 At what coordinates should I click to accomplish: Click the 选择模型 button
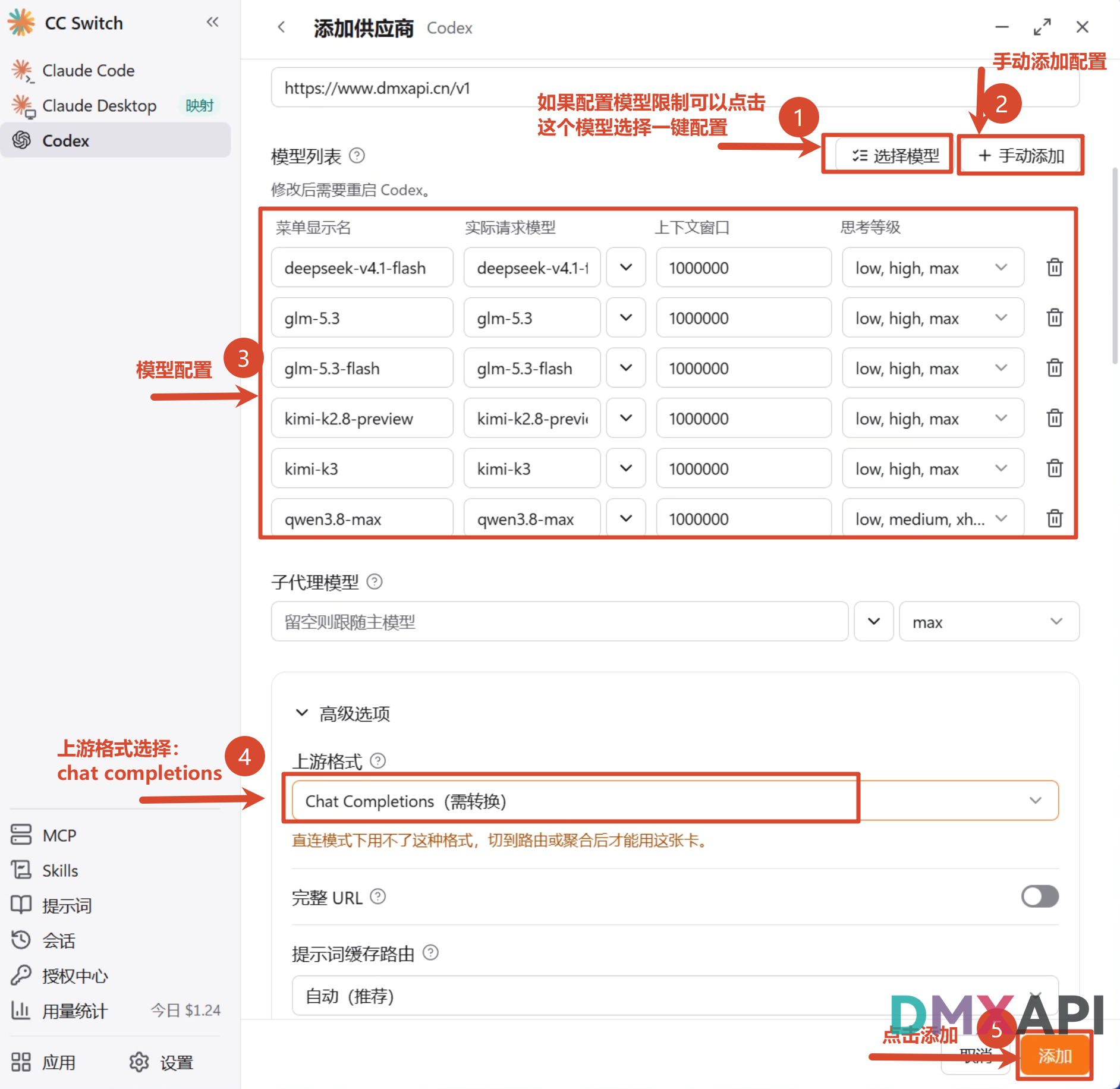pyautogui.click(x=895, y=156)
